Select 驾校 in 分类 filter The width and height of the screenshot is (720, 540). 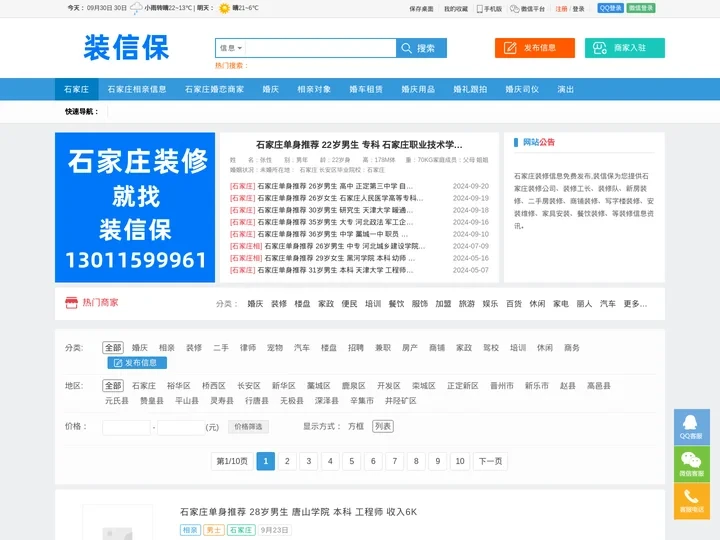(491, 348)
